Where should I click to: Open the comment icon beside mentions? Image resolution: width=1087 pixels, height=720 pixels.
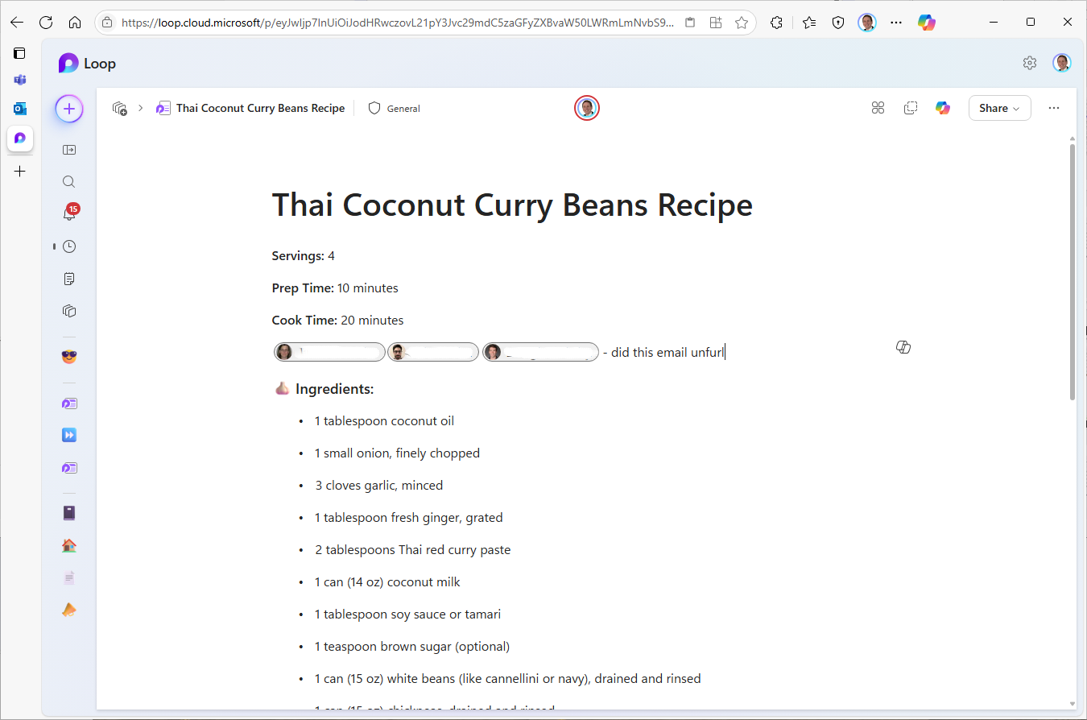tap(903, 347)
